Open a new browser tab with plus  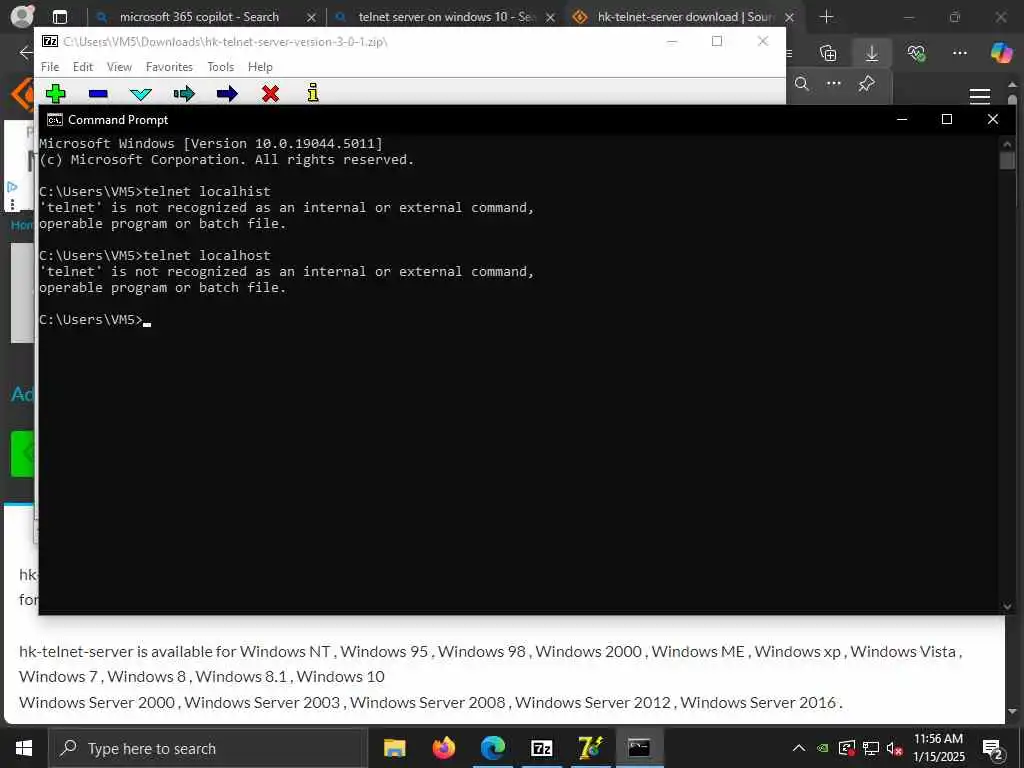[827, 17]
